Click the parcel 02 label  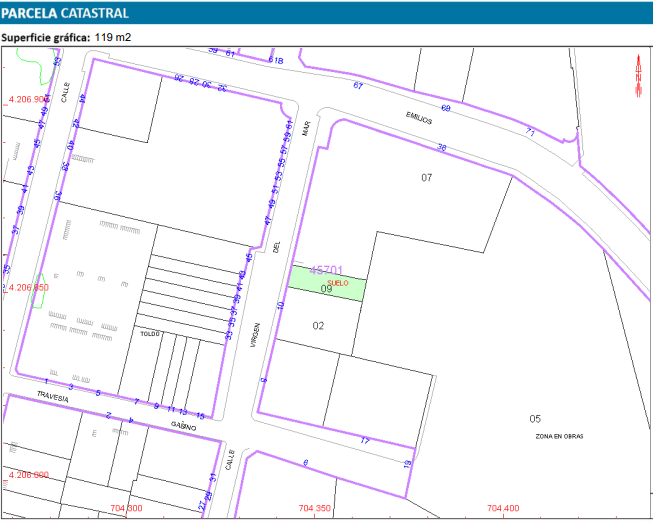318,325
